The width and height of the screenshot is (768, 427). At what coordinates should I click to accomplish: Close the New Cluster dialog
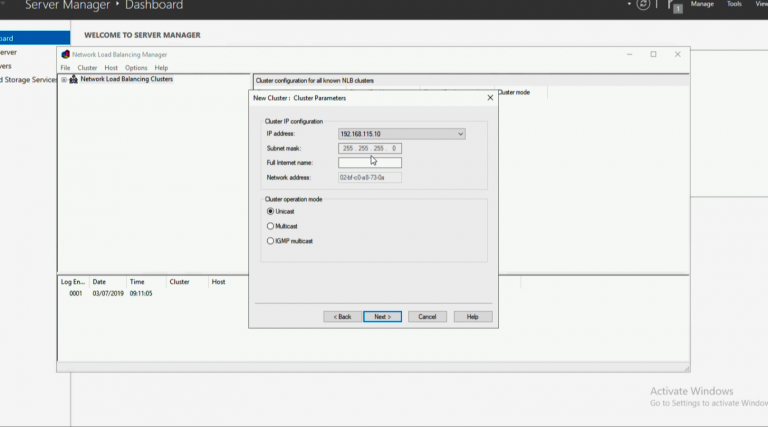tap(490, 98)
